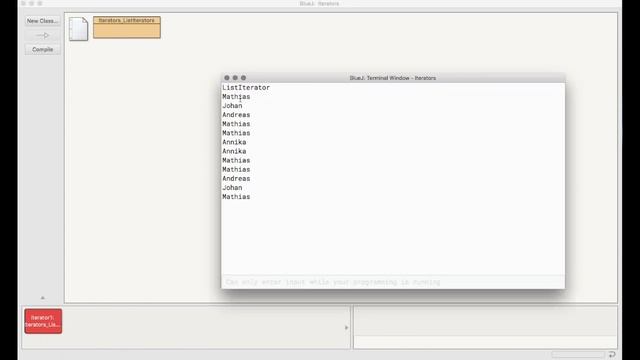Click the code pad input line
The image size is (640, 360).
485,342
